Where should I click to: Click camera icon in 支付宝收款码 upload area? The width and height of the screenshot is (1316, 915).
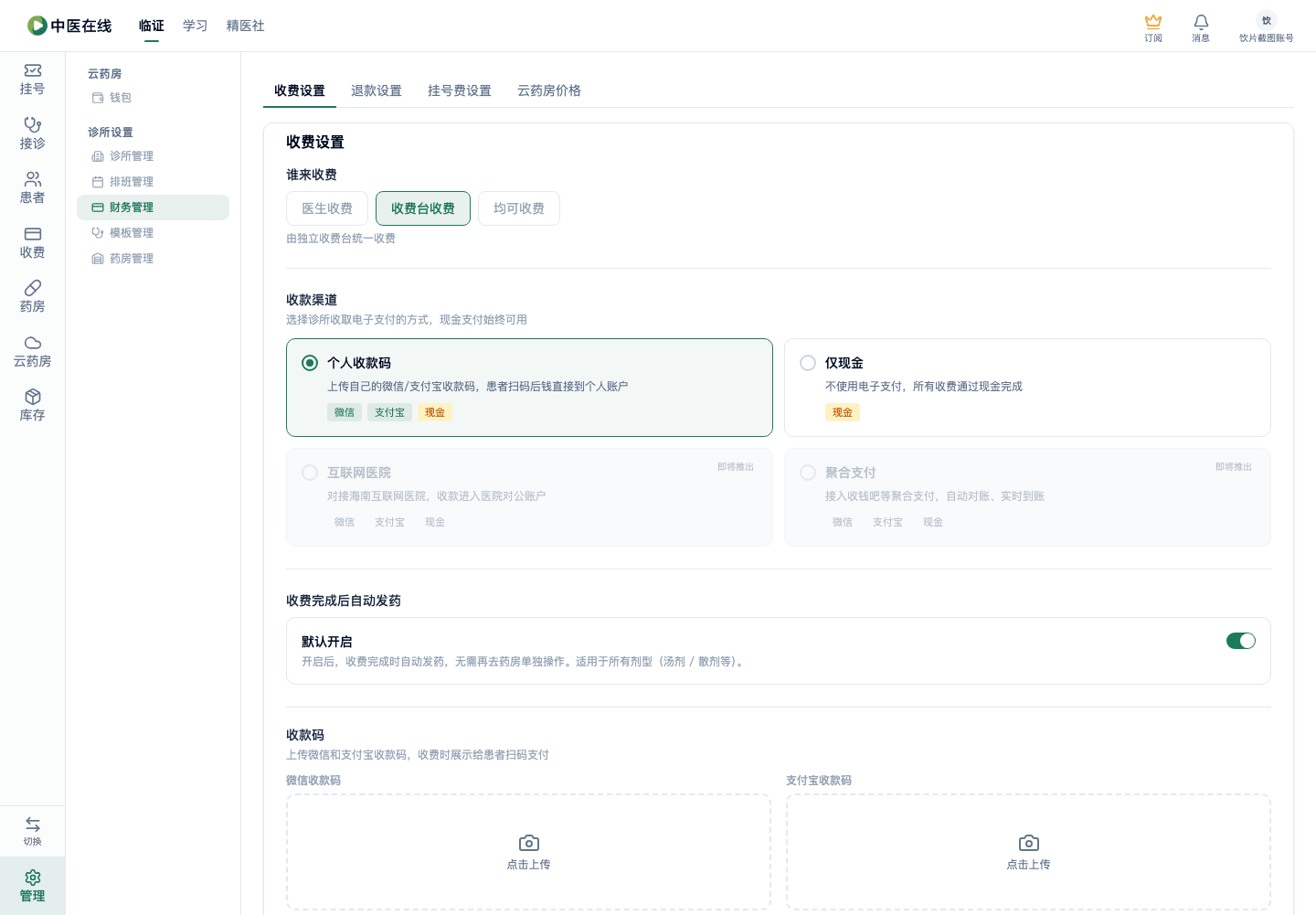1029,843
